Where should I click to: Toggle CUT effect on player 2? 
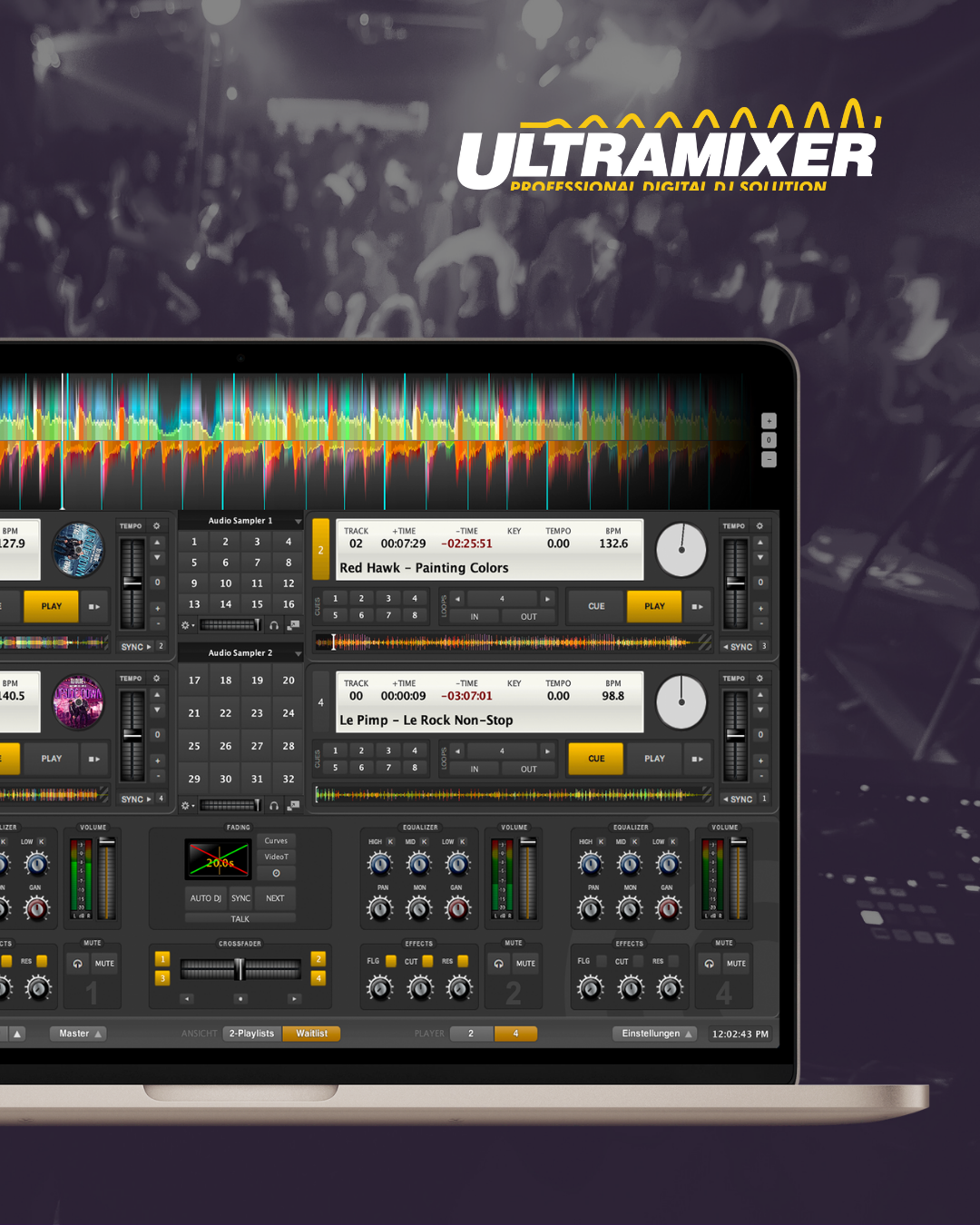[427, 961]
